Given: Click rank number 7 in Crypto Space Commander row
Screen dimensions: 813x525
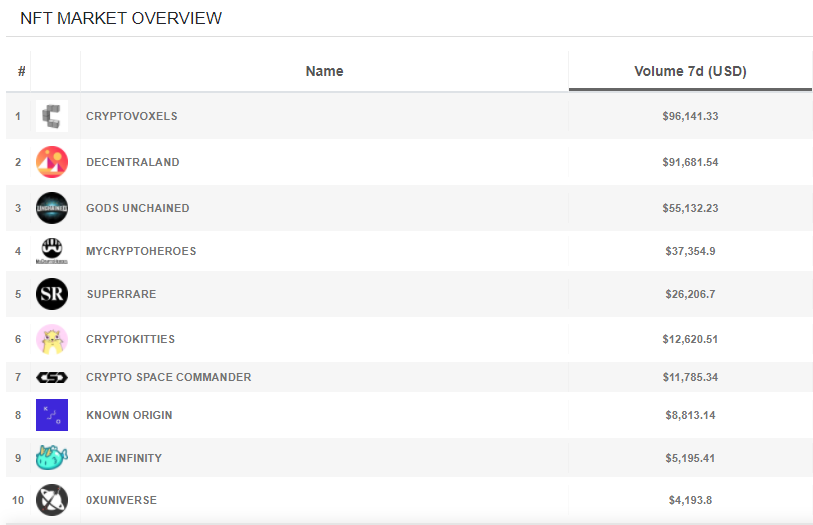Looking at the screenshot, I should coord(18,377).
